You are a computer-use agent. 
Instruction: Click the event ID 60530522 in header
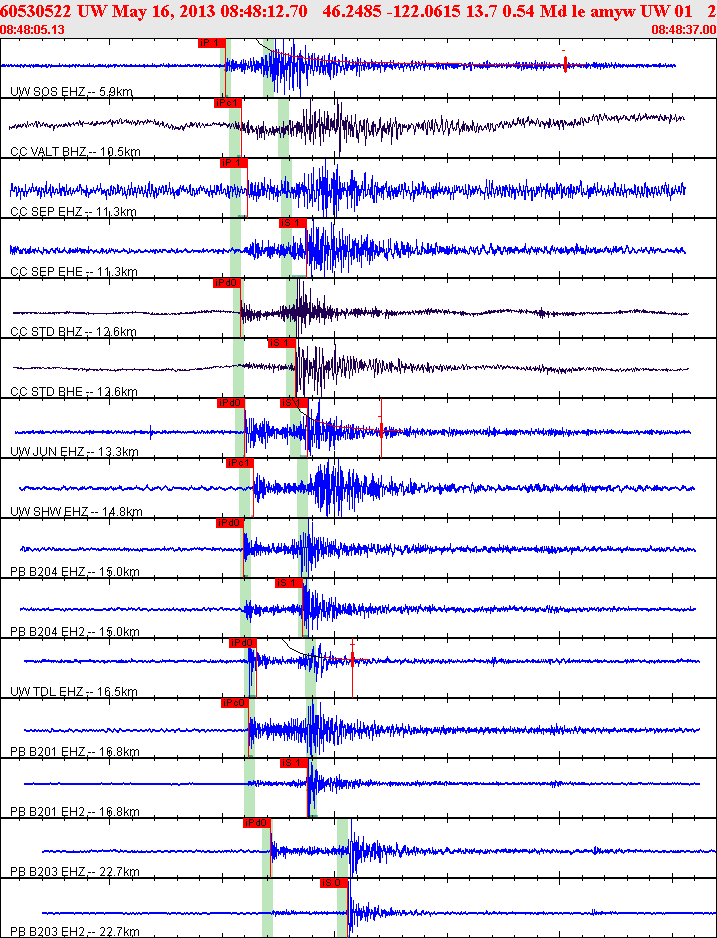[36, 11]
